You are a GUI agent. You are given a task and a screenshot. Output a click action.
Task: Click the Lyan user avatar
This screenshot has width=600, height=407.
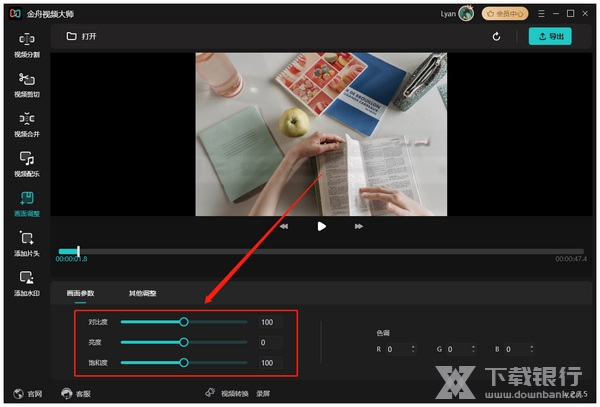(x=467, y=14)
